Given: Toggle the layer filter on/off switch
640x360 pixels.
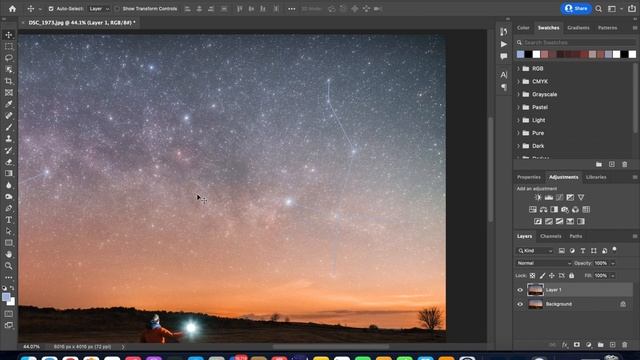Looking at the screenshot, I should [614, 249].
